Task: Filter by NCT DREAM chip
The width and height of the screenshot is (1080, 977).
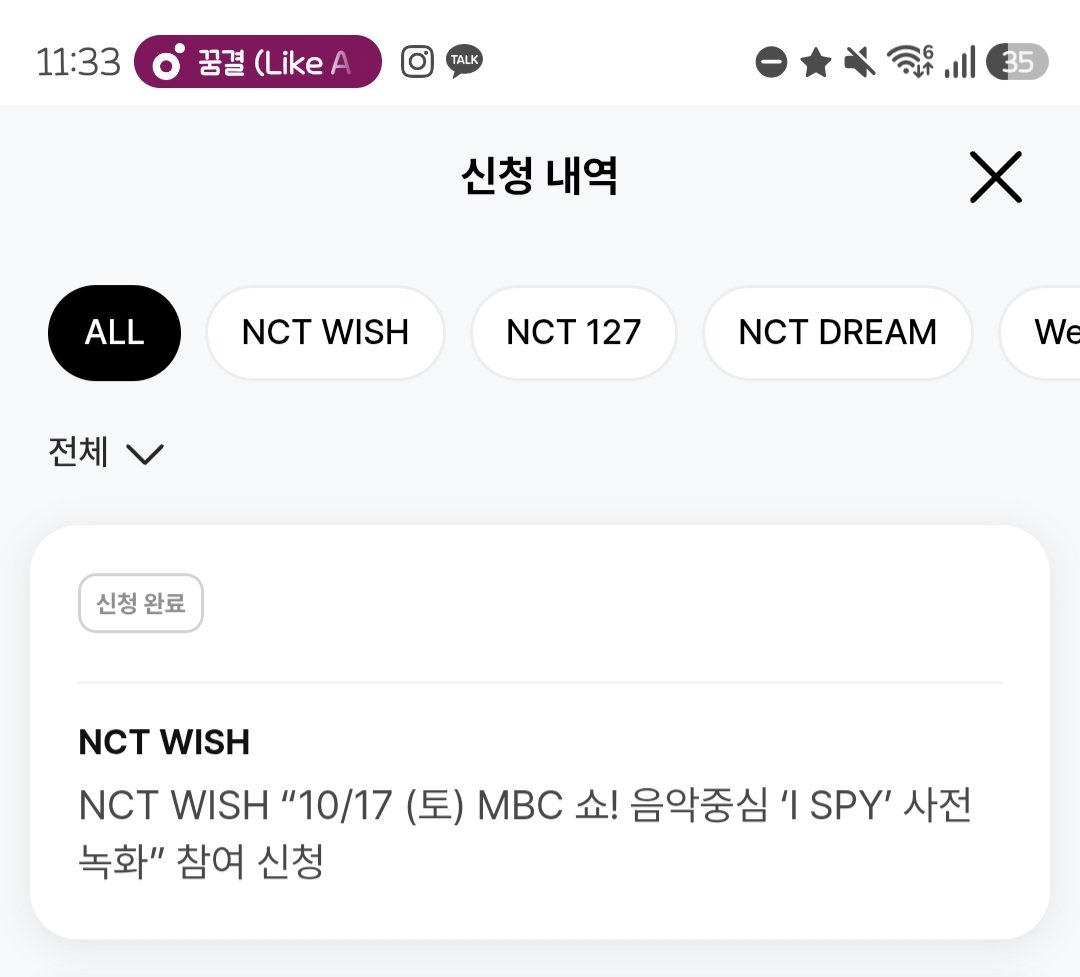Action: pos(837,332)
